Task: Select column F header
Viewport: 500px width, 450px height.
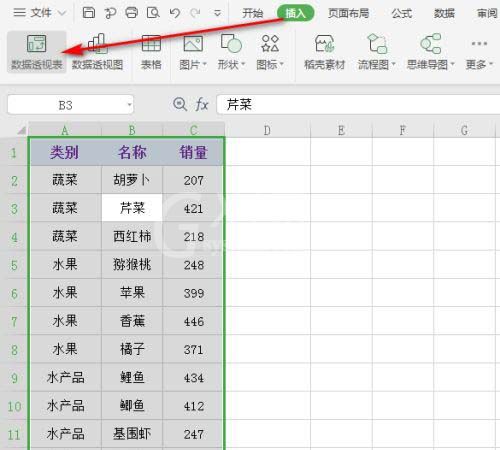Action: (x=403, y=130)
